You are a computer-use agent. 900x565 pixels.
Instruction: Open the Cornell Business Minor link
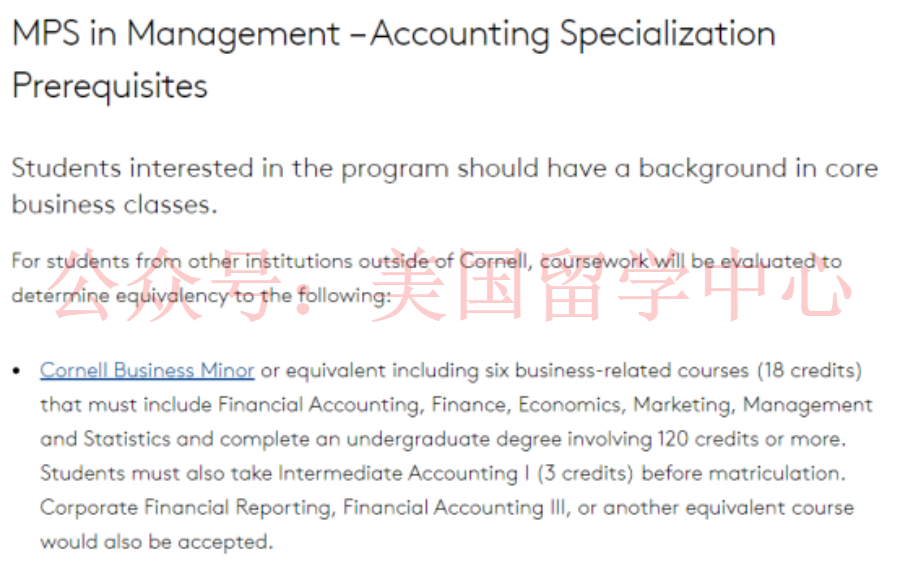tap(147, 370)
